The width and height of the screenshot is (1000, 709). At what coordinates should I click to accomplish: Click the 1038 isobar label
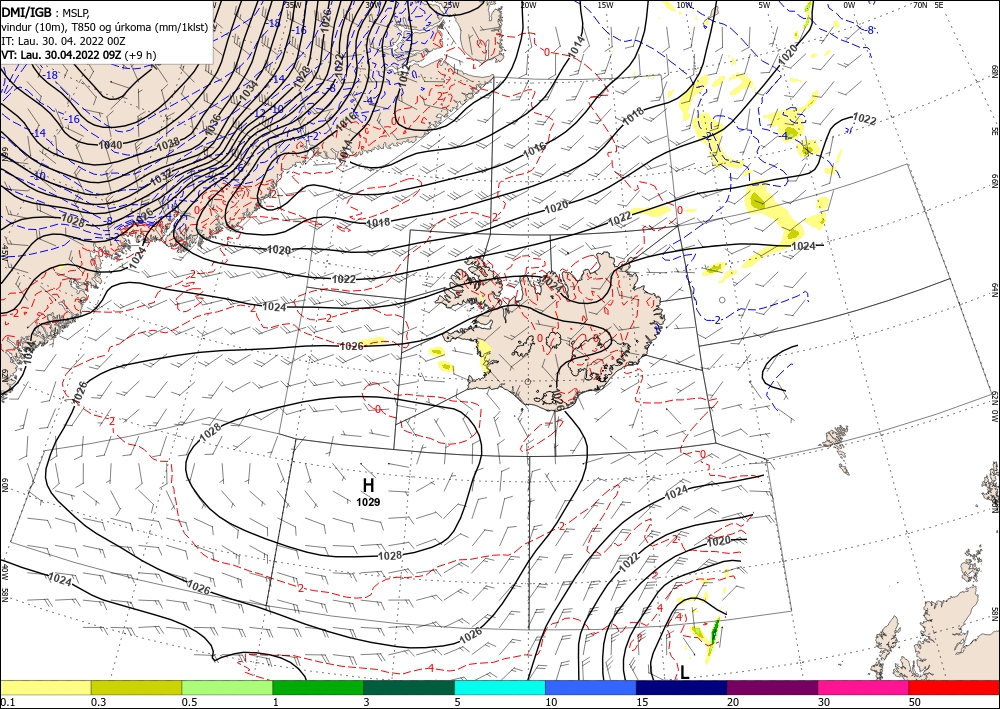coord(168,144)
